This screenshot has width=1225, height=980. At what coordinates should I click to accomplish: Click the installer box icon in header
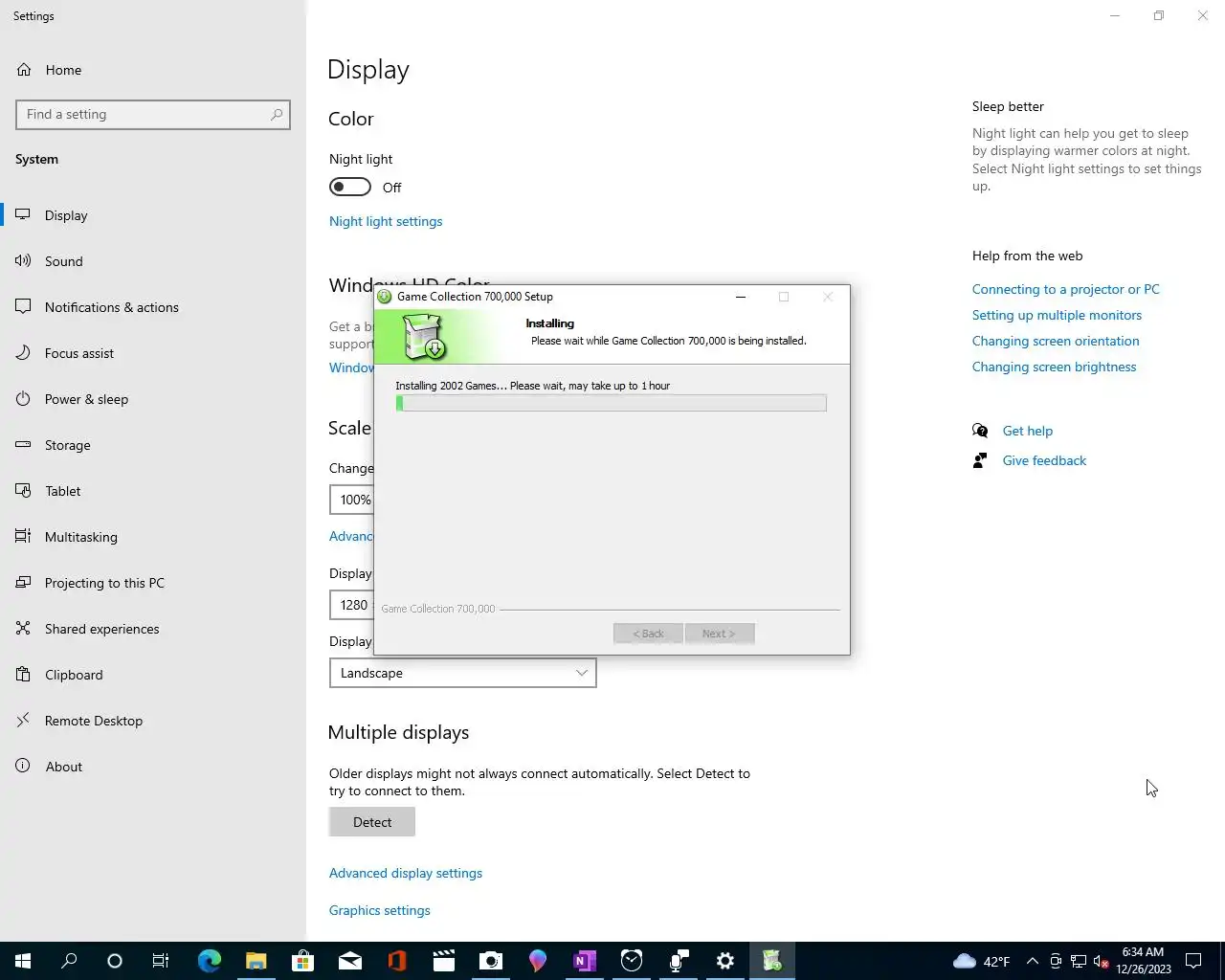(x=424, y=337)
